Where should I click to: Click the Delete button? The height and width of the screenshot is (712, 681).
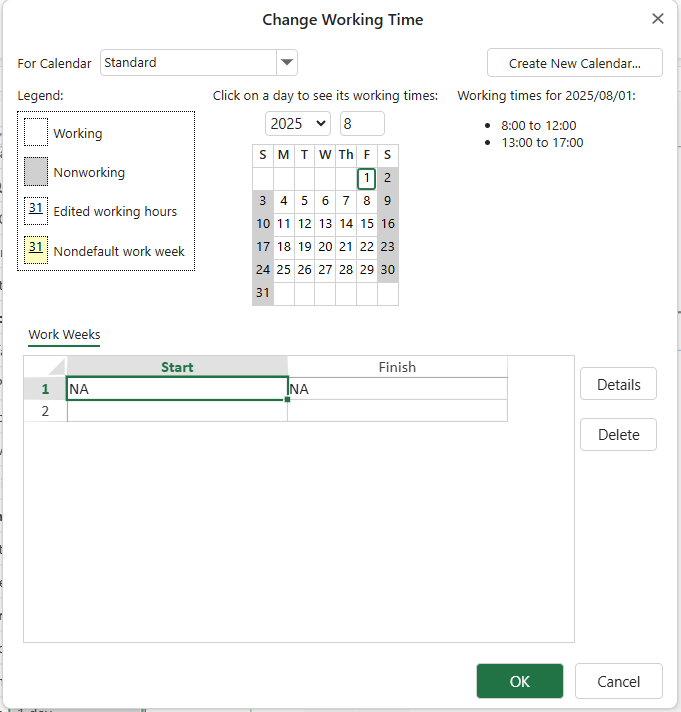click(618, 435)
